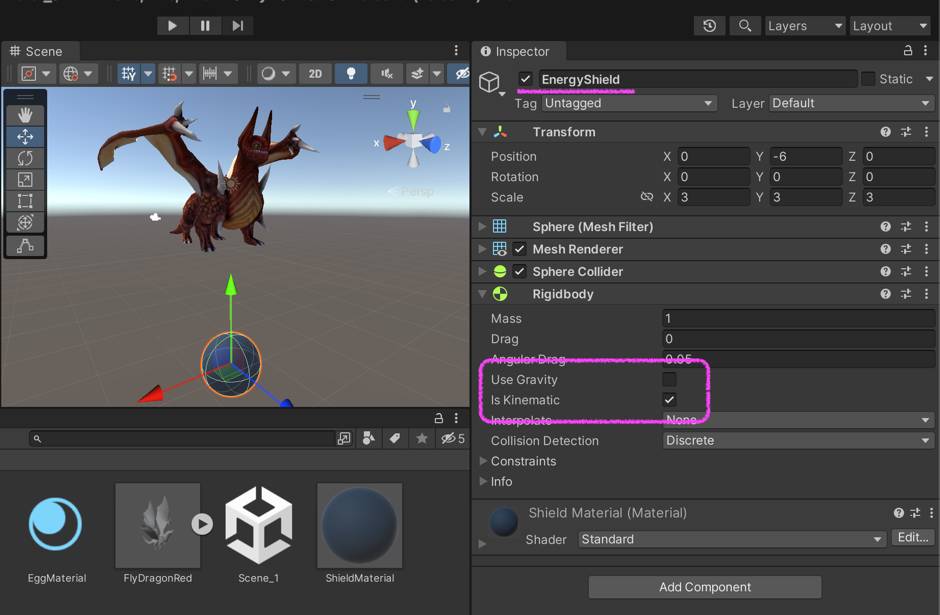Toggle scene lighting with the lightbulb icon
Viewport: 940px width, 615px height.
[x=350, y=74]
